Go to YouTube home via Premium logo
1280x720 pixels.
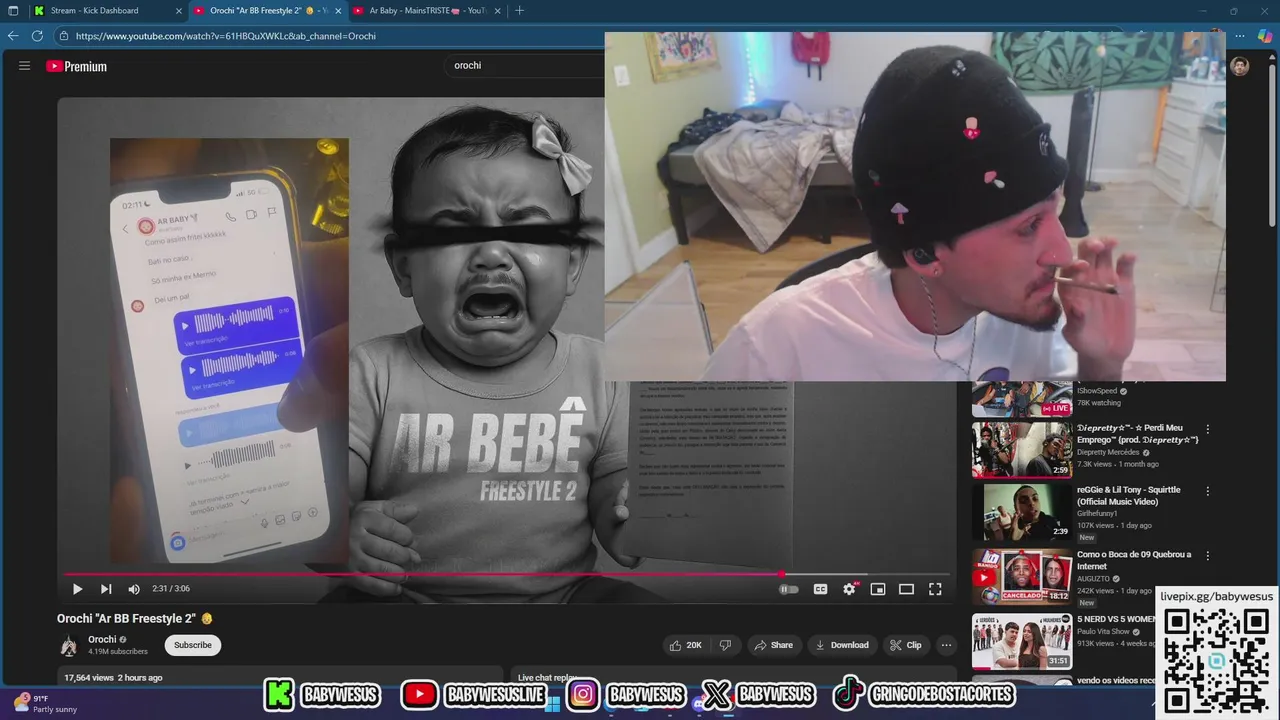(x=76, y=66)
